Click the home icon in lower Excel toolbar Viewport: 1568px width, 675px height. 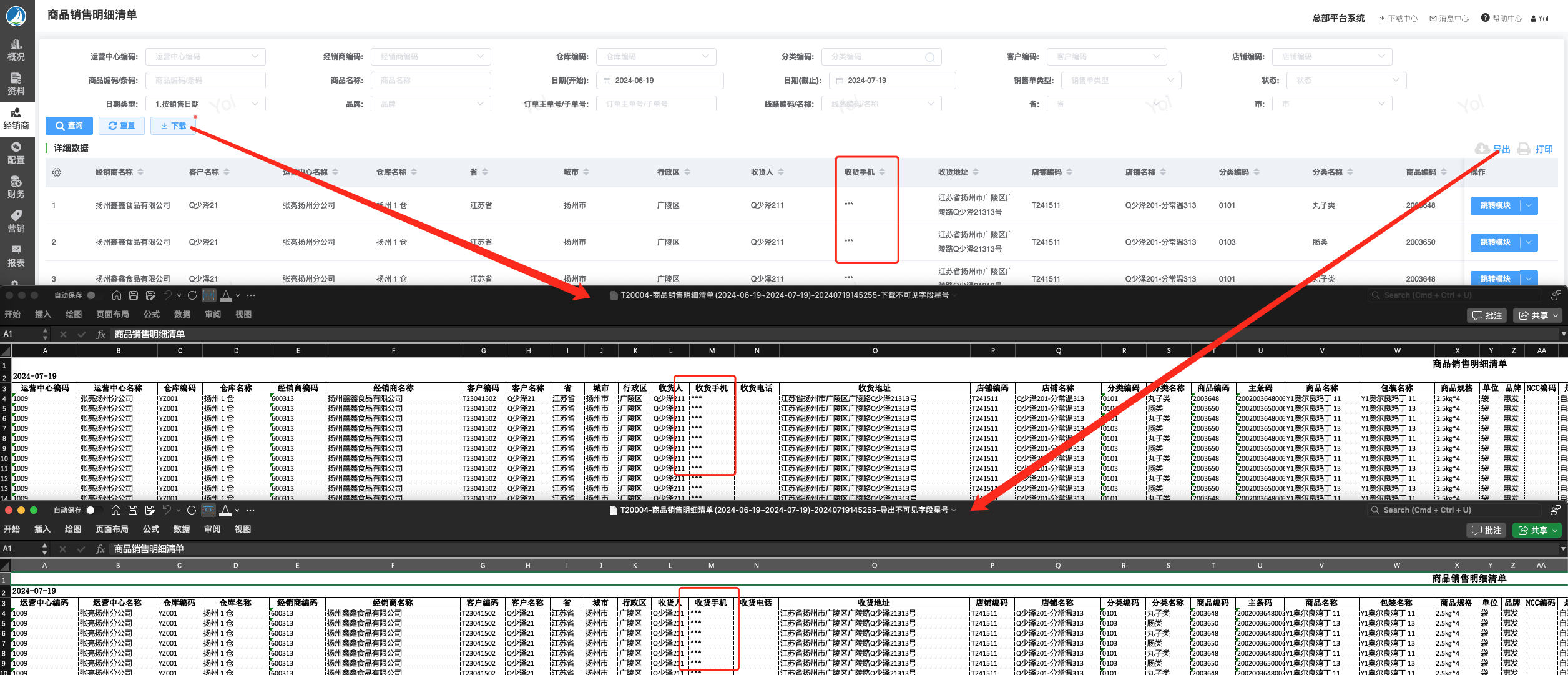tap(116, 510)
